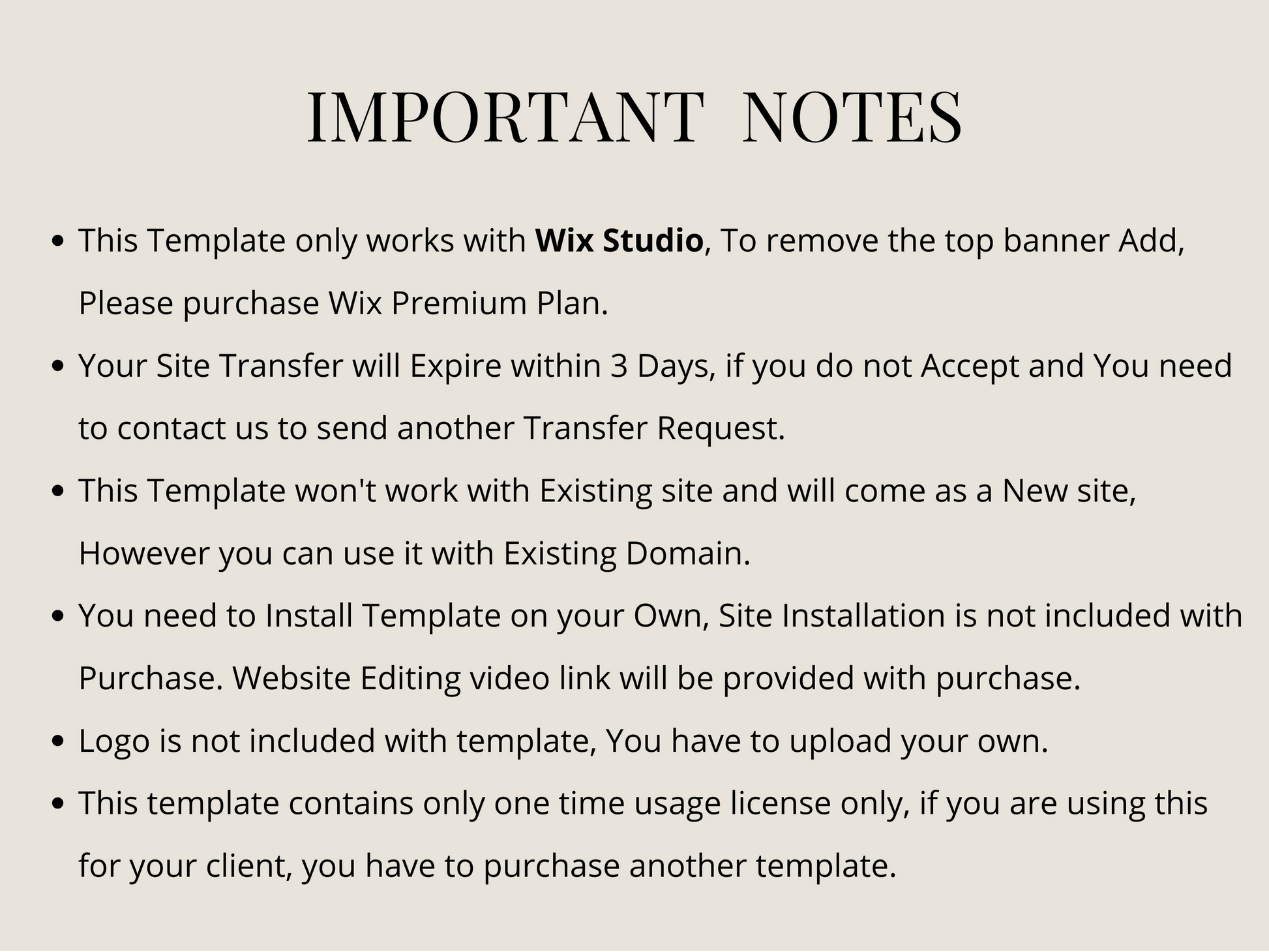The height and width of the screenshot is (952, 1269).
Task: Click the 'Please purchase Wix Premium Plan' line
Action: click(x=343, y=303)
